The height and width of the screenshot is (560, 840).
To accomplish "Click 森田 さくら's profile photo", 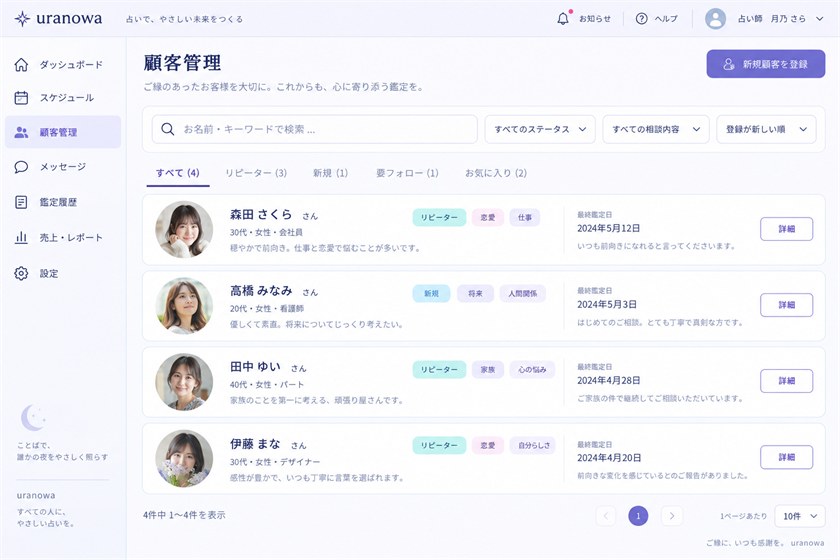I will pos(184,229).
